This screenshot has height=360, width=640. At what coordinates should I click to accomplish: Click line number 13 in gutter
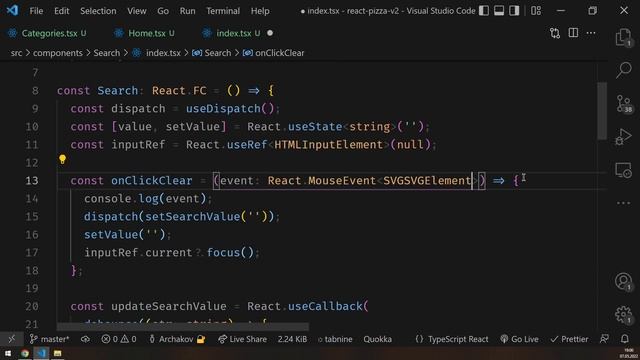[32, 180]
